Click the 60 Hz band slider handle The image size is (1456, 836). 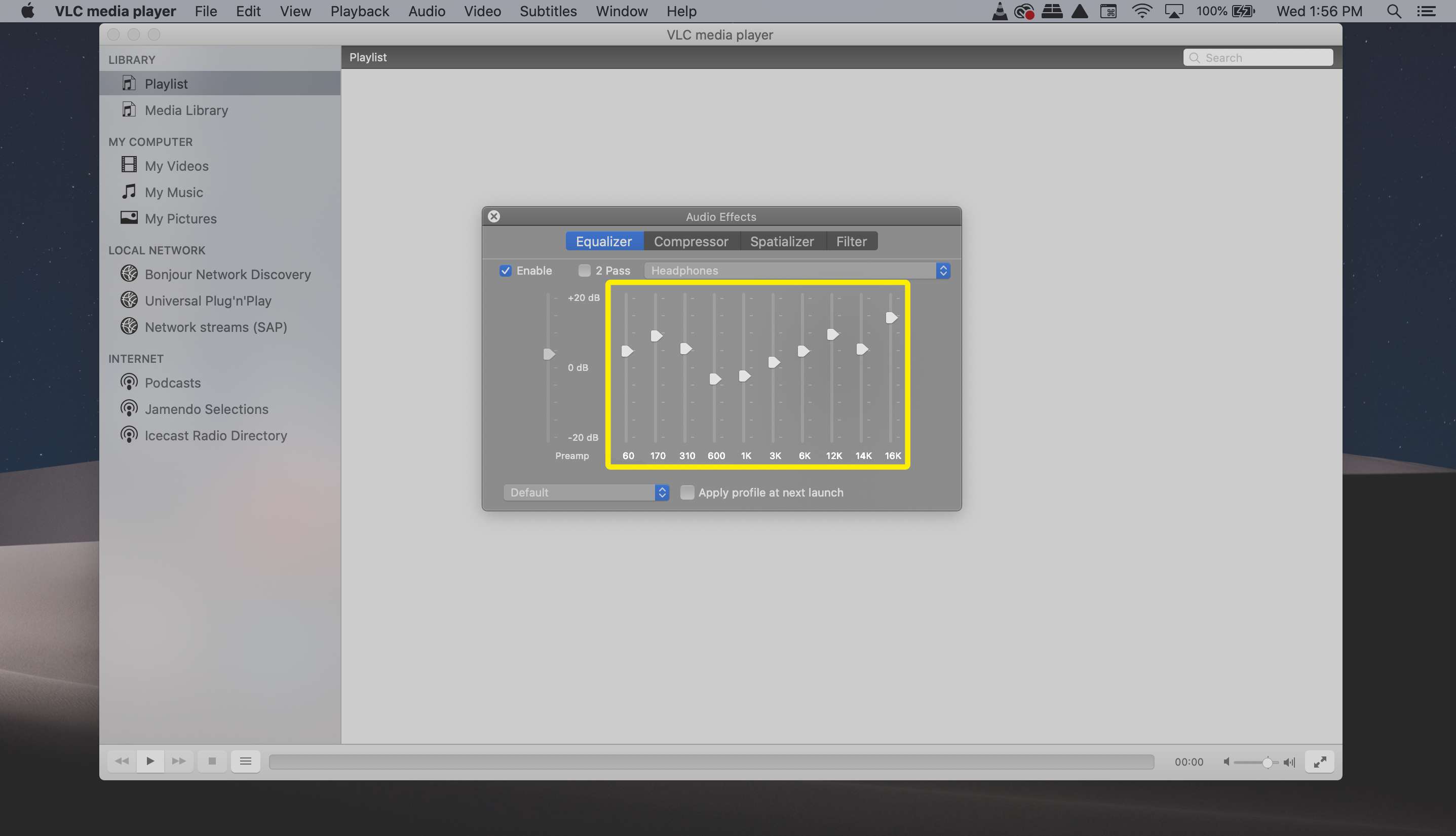(x=627, y=351)
